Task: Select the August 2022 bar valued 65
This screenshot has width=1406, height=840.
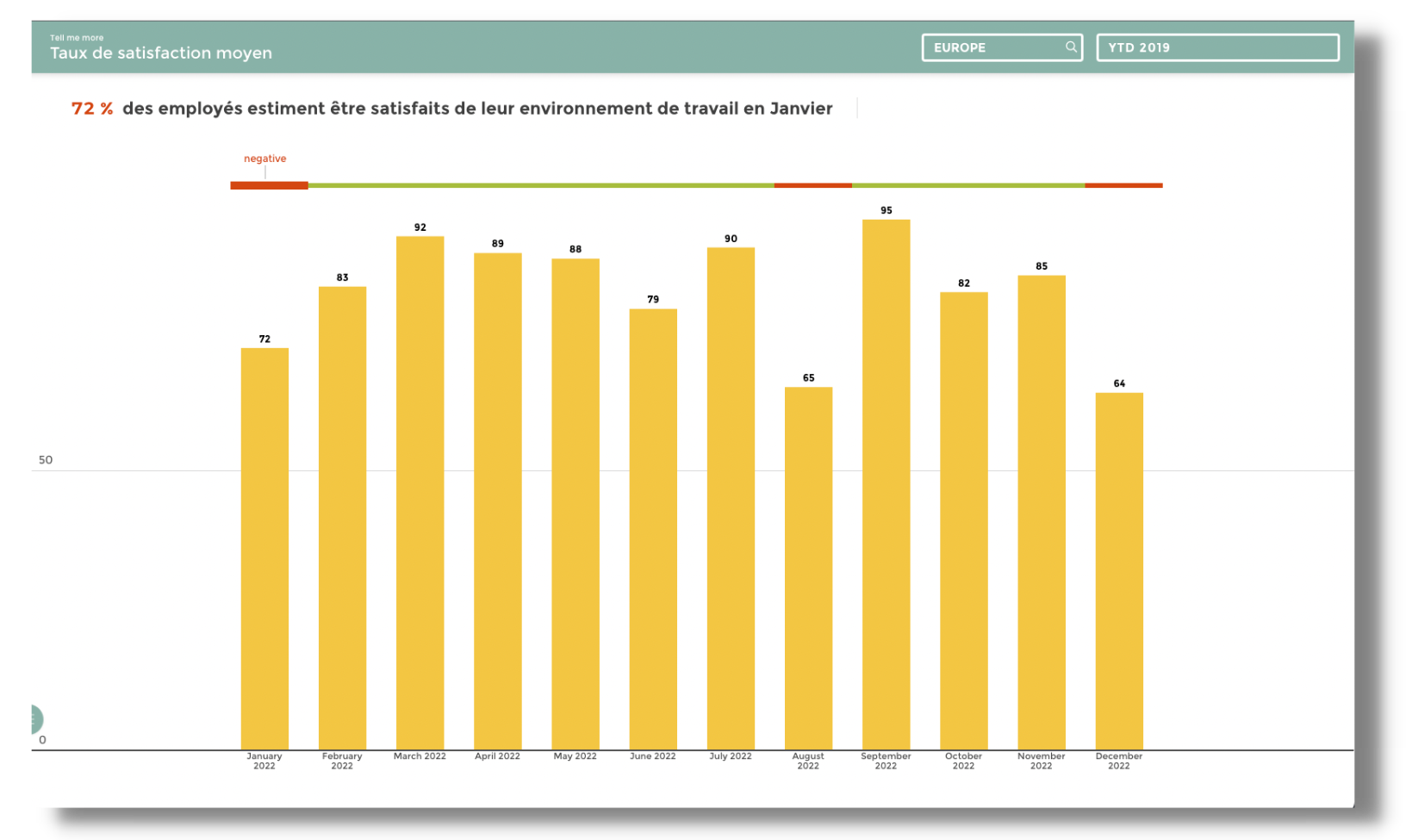Action: tap(808, 568)
